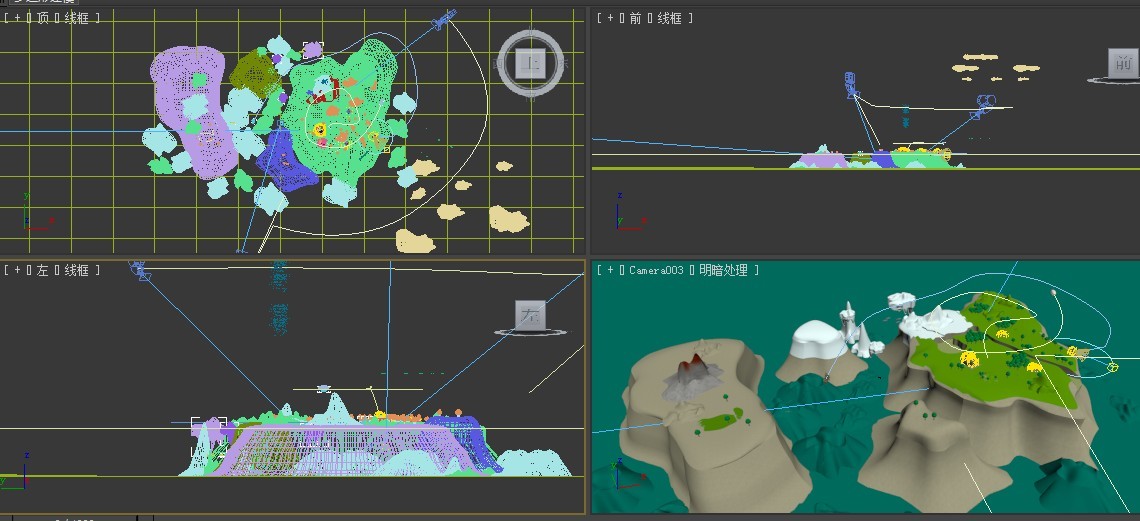
Task: Select the camera icon in the 左 viewport
Action: (x=139, y=270)
